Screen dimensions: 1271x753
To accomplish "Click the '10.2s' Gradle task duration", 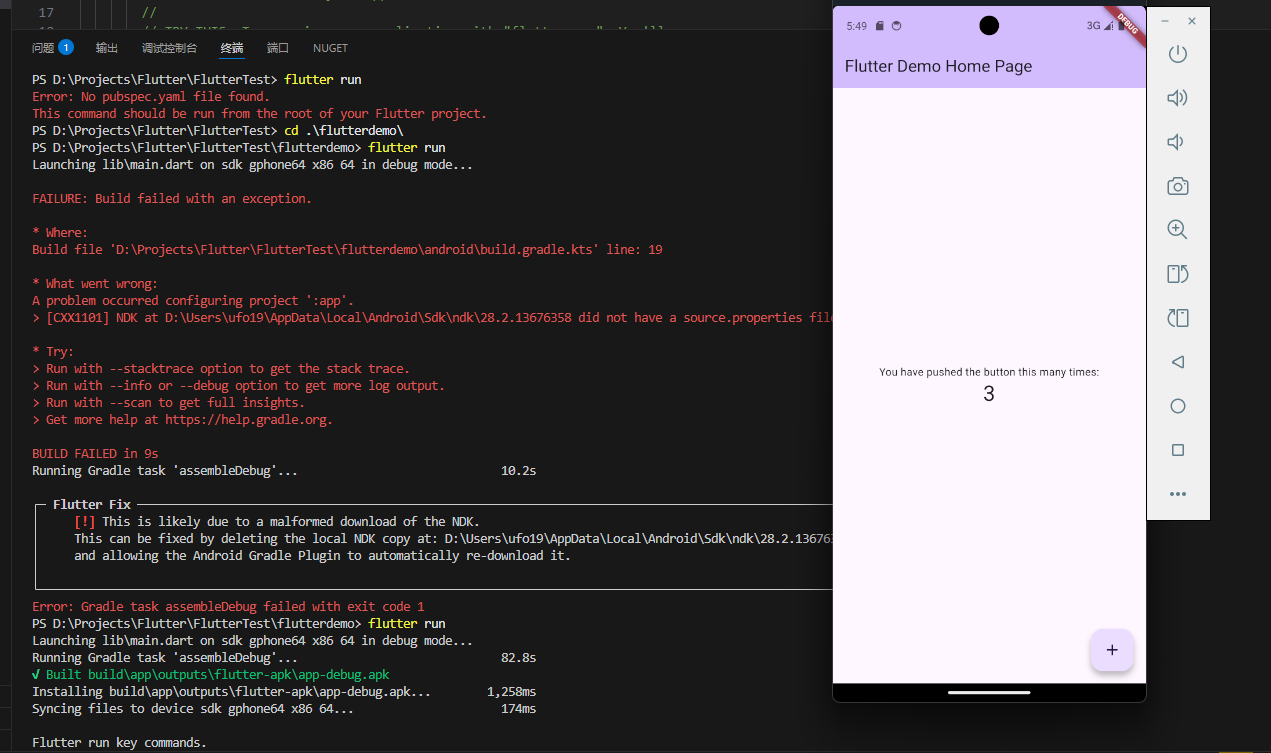I will pos(518,471).
